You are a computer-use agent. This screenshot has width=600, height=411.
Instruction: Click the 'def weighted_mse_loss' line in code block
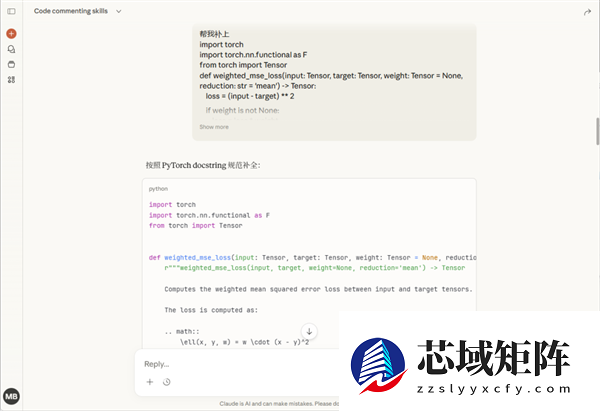tap(313, 258)
